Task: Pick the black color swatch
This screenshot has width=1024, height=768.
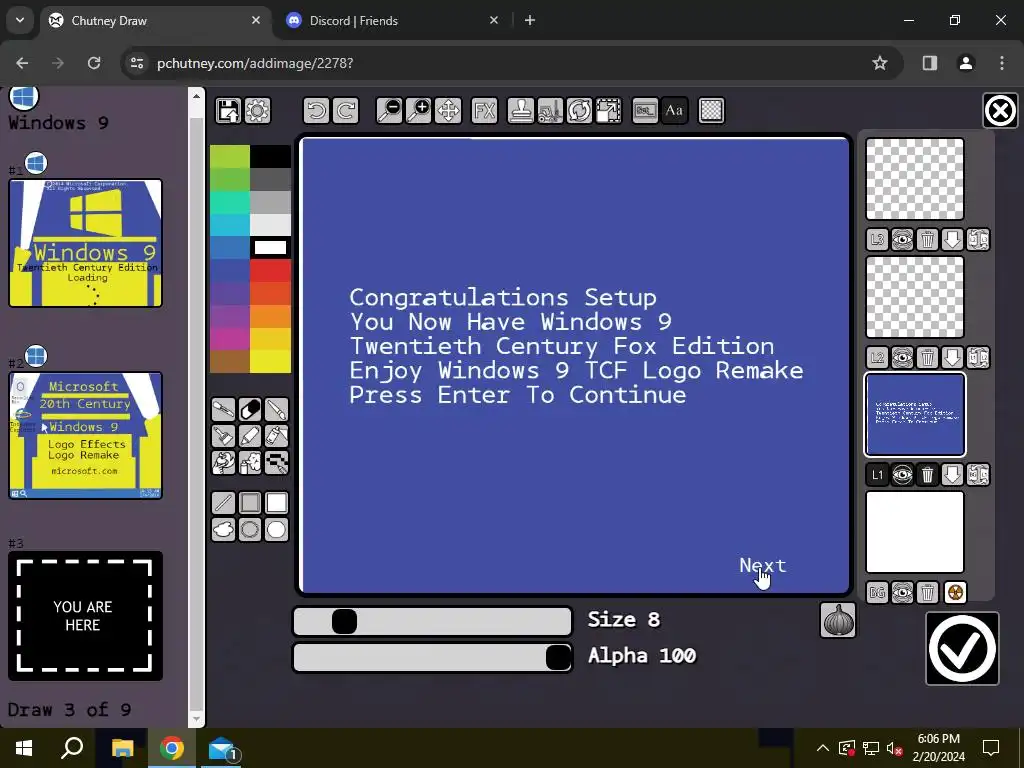Action: (270, 157)
